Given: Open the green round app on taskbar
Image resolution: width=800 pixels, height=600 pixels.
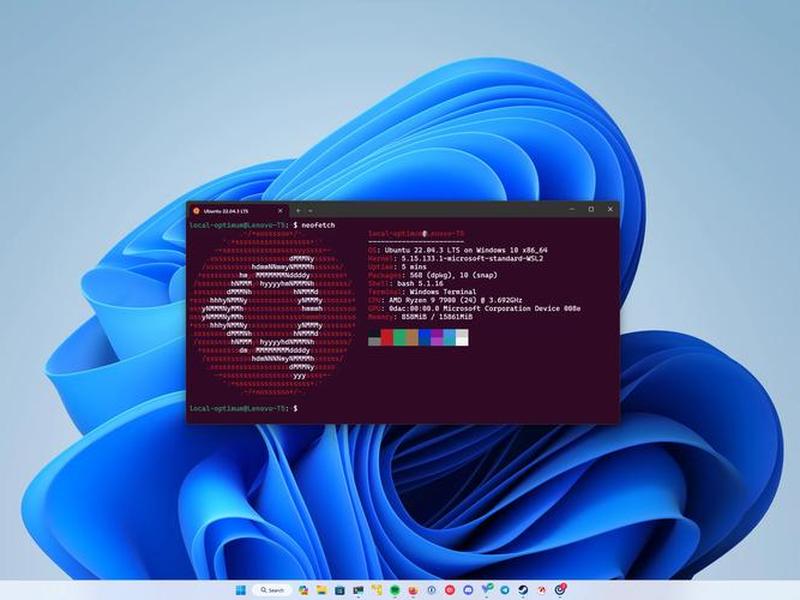Looking at the screenshot, I should [x=394, y=590].
